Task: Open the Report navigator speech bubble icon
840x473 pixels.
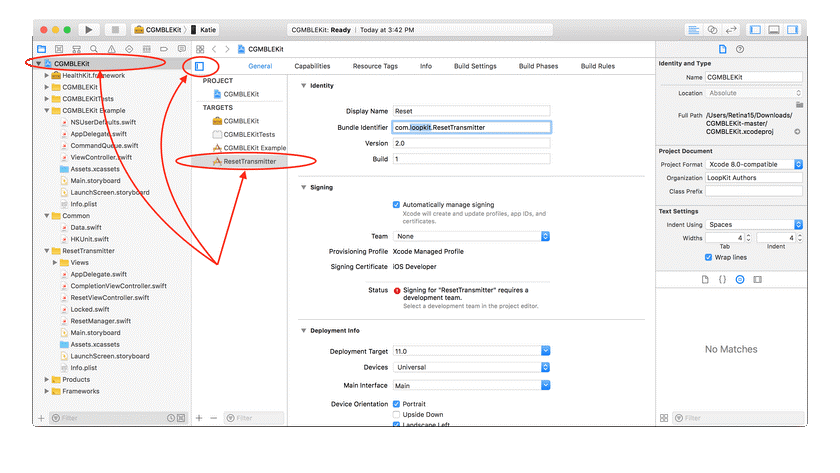Action: (x=182, y=49)
